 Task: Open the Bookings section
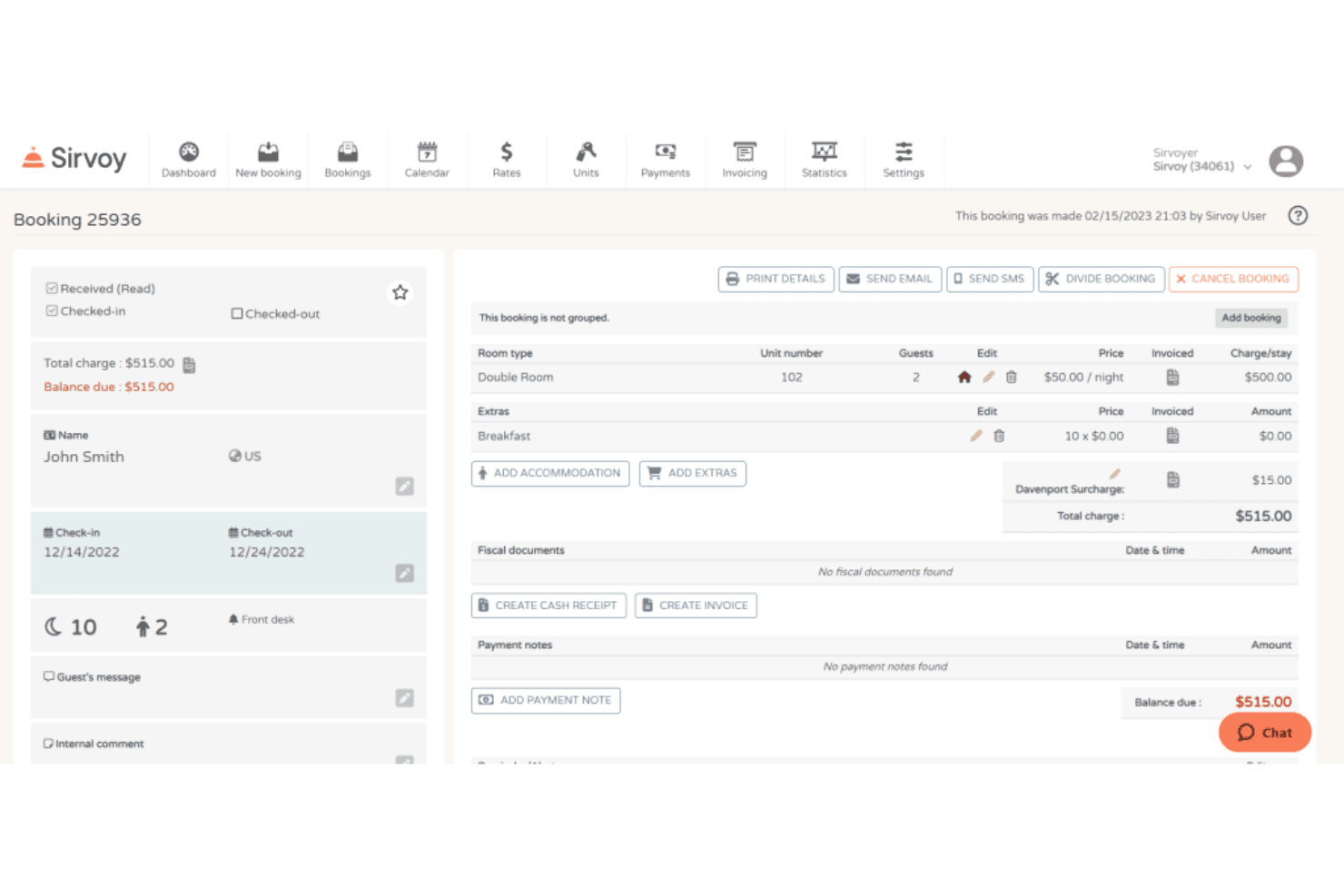348,160
